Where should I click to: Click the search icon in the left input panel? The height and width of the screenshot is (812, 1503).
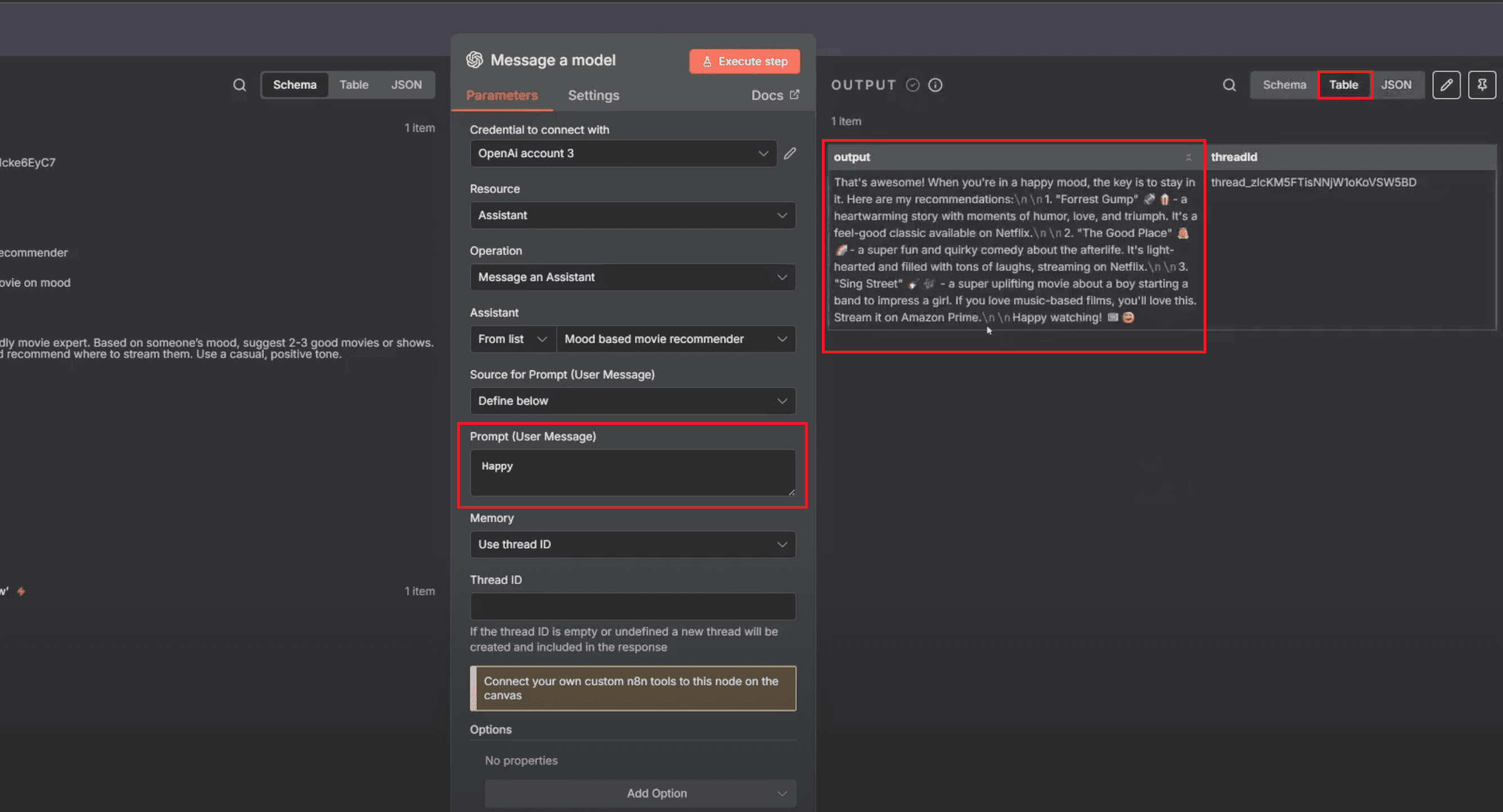pos(240,84)
